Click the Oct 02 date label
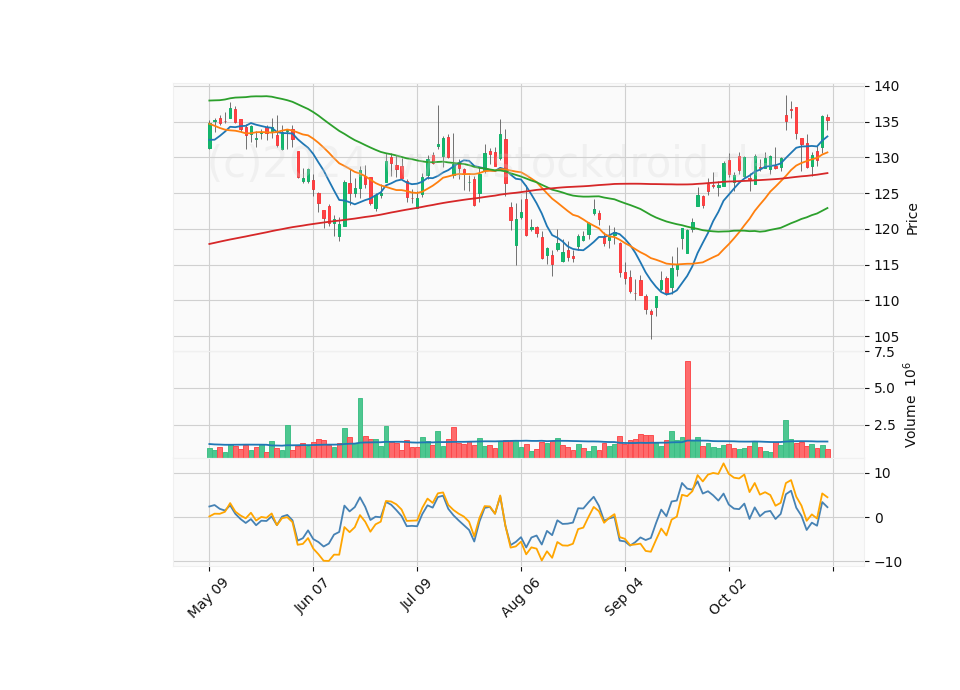This screenshot has width=960, height=690. click(728, 596)
